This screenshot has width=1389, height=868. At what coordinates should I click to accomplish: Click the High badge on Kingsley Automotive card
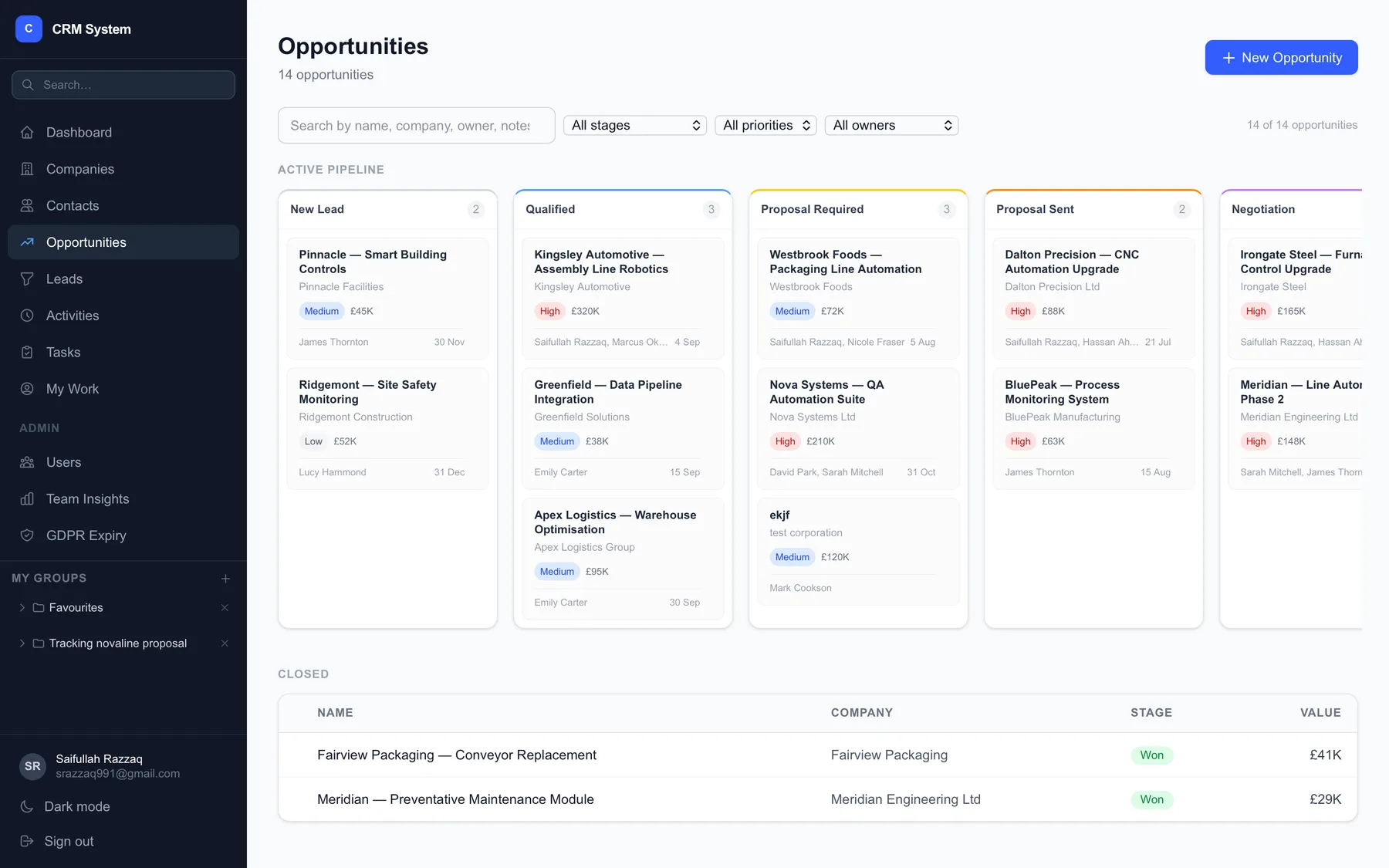tap(549, 311)
